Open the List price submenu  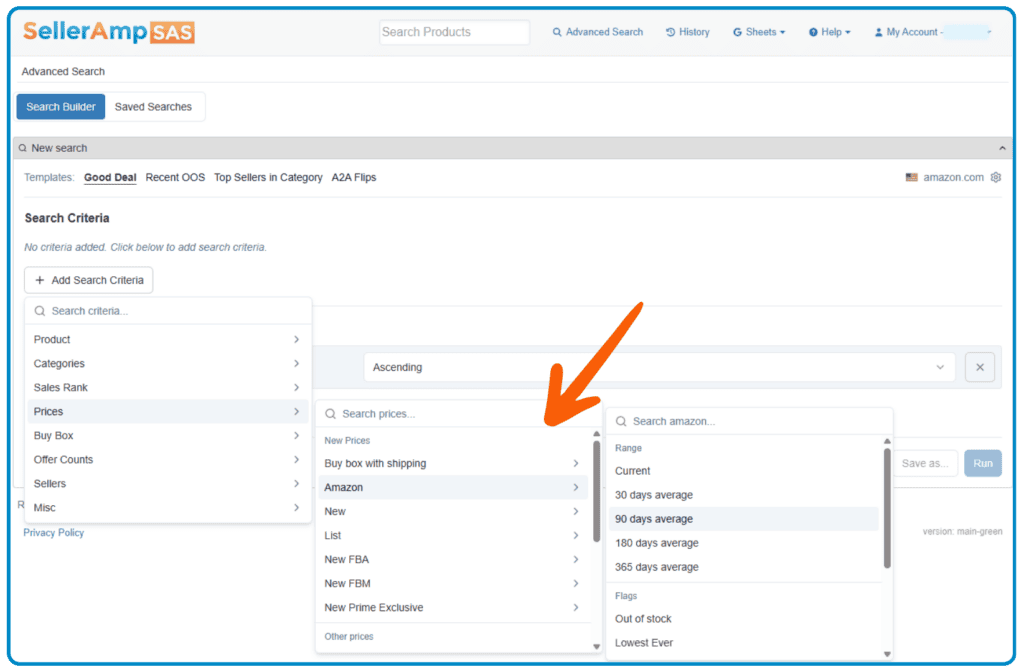point(453,536)
